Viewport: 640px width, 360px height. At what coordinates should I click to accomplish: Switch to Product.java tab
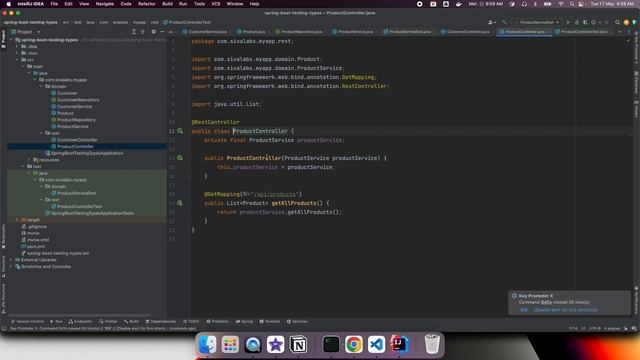[x=252, y=32]
